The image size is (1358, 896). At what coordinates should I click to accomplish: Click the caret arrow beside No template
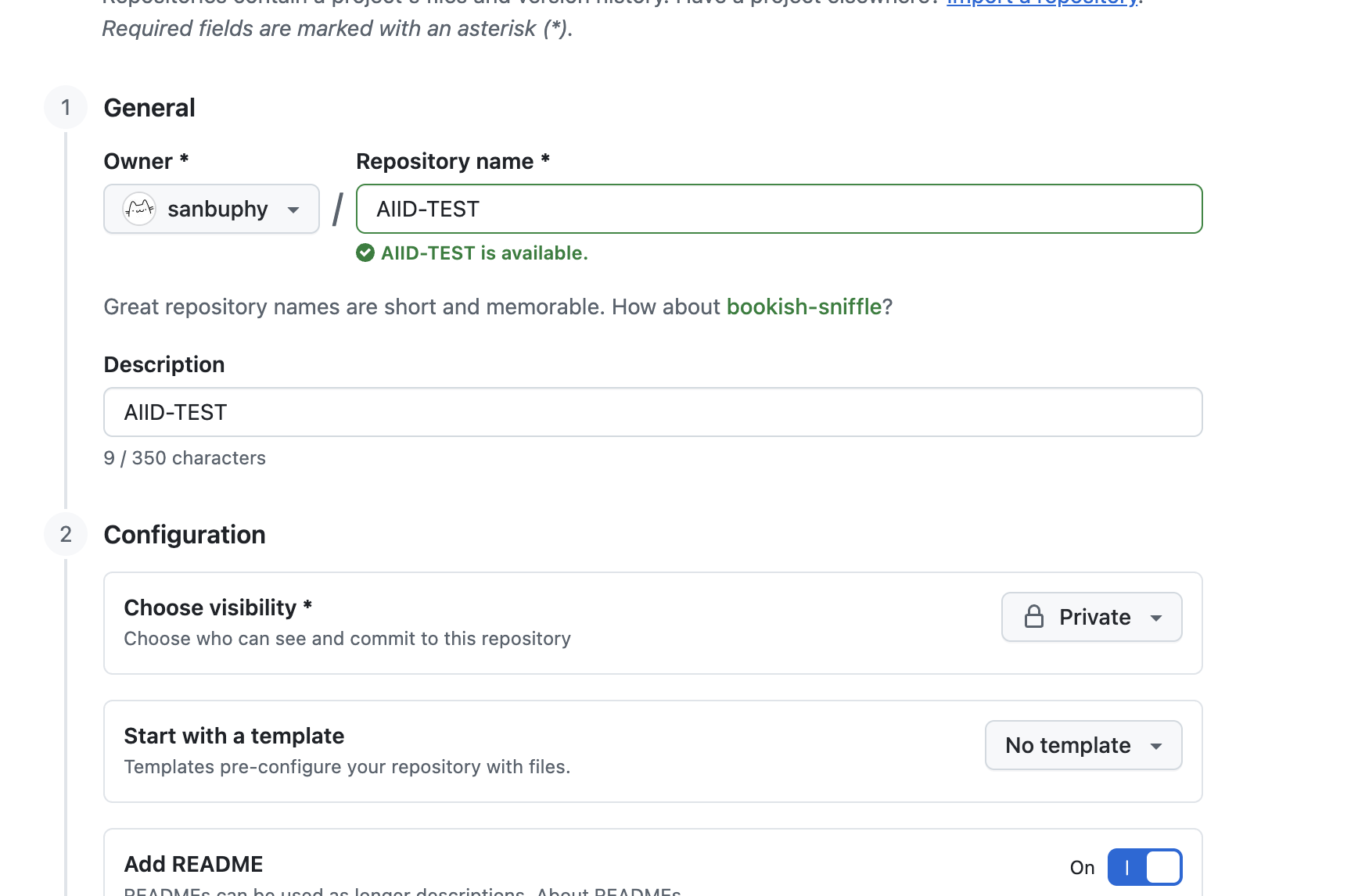tap(1156, 746)
